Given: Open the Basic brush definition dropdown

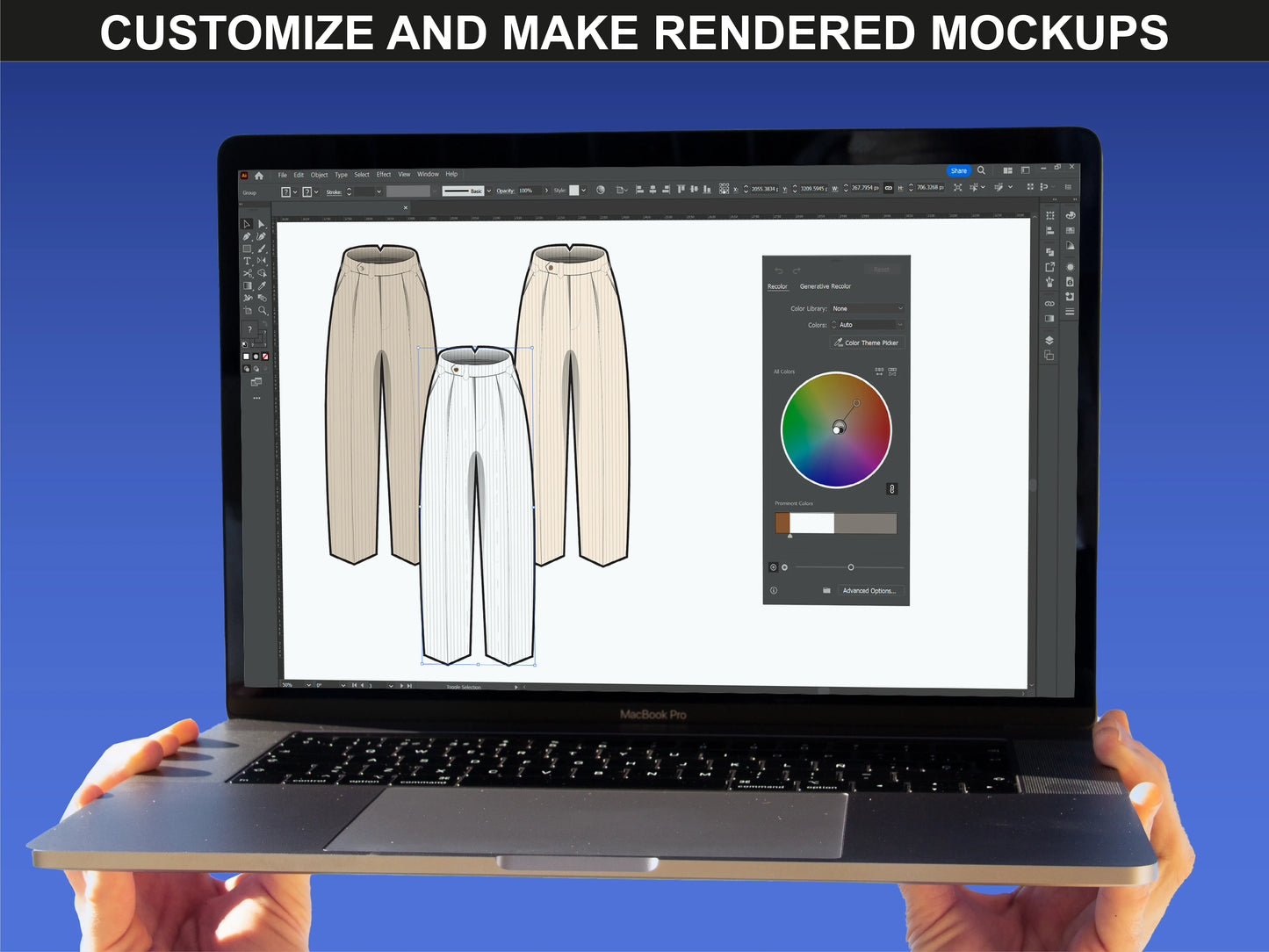Looking at the screenshot, I should click(x=489, y=191).
